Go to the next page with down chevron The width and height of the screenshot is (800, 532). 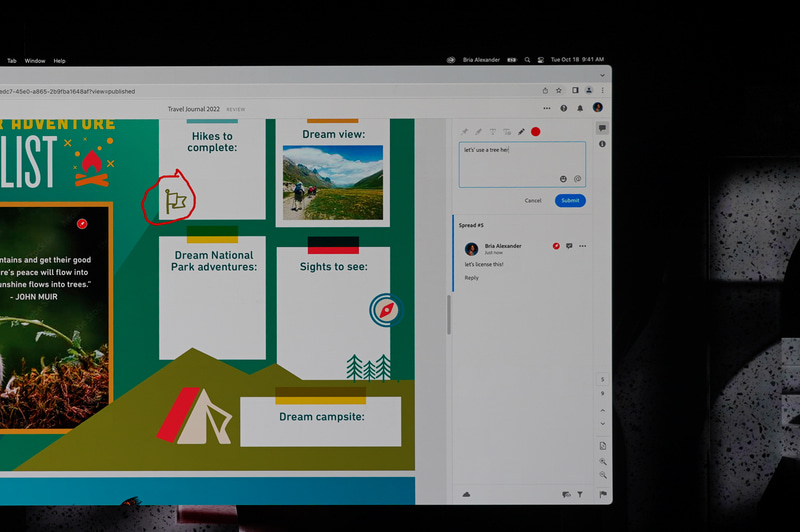[x=603, y=424]
